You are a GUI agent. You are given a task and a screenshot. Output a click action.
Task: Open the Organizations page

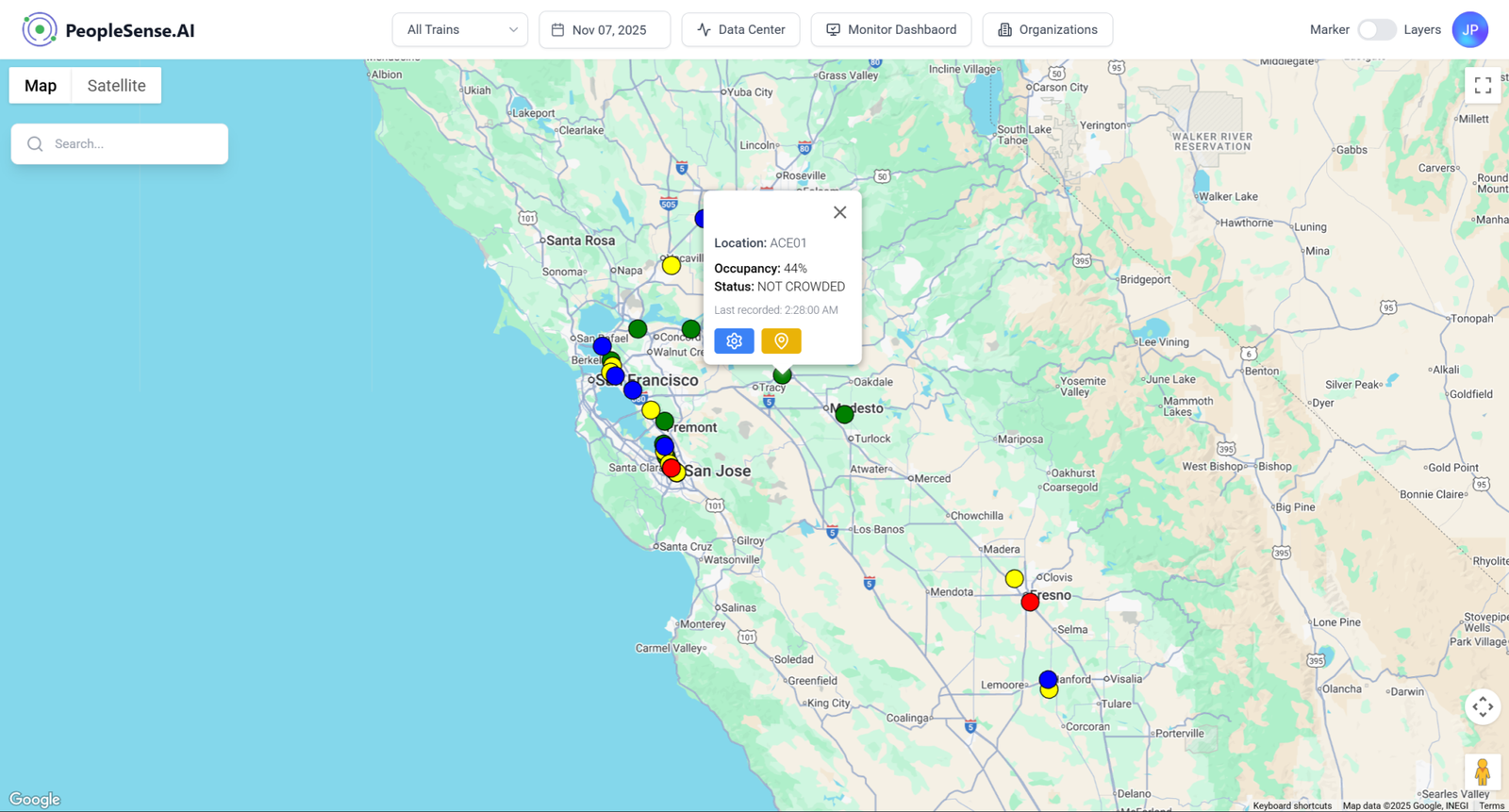pos(1047,30)
